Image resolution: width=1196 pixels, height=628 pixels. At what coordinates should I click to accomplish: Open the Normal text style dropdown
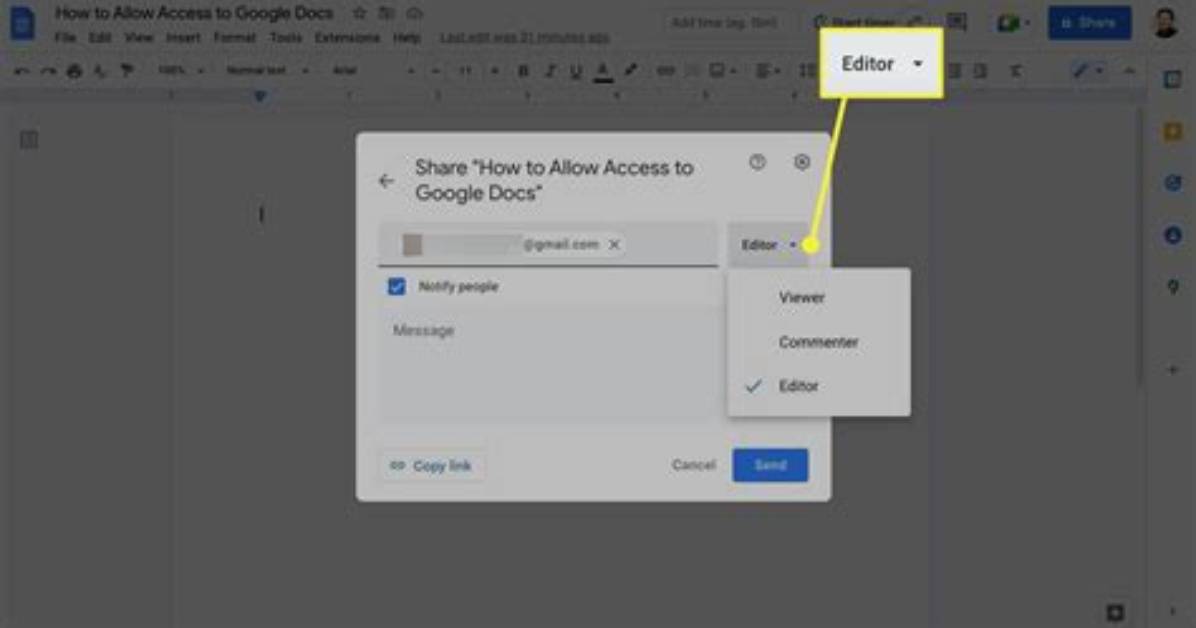coord(267,71)
